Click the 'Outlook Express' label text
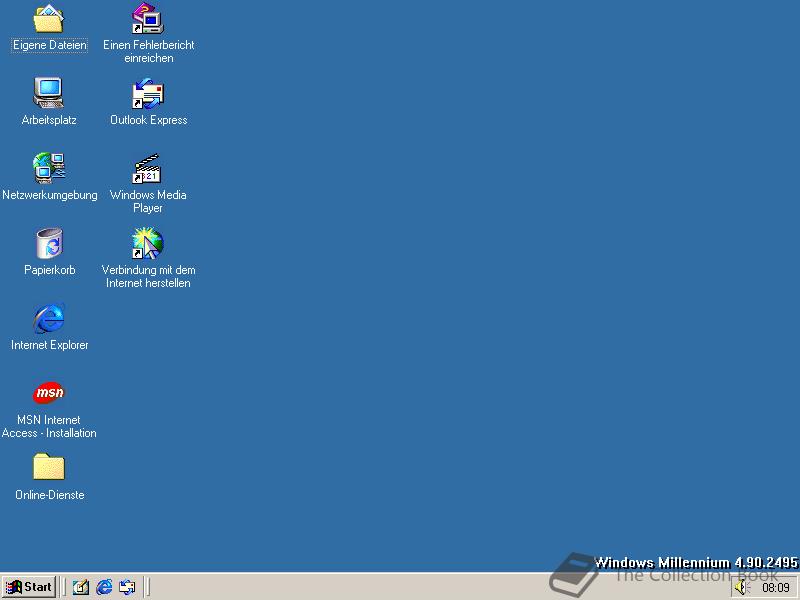This screenshot has width=800, height=600. click(x=148, y=120)
